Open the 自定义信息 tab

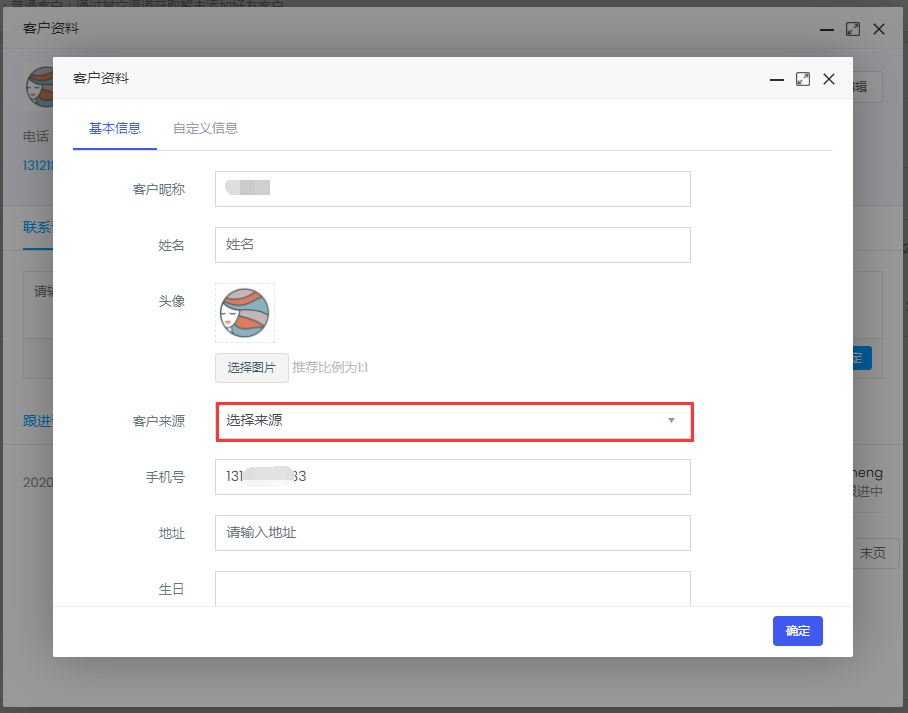pyautogui.click(x=205, y=128)
